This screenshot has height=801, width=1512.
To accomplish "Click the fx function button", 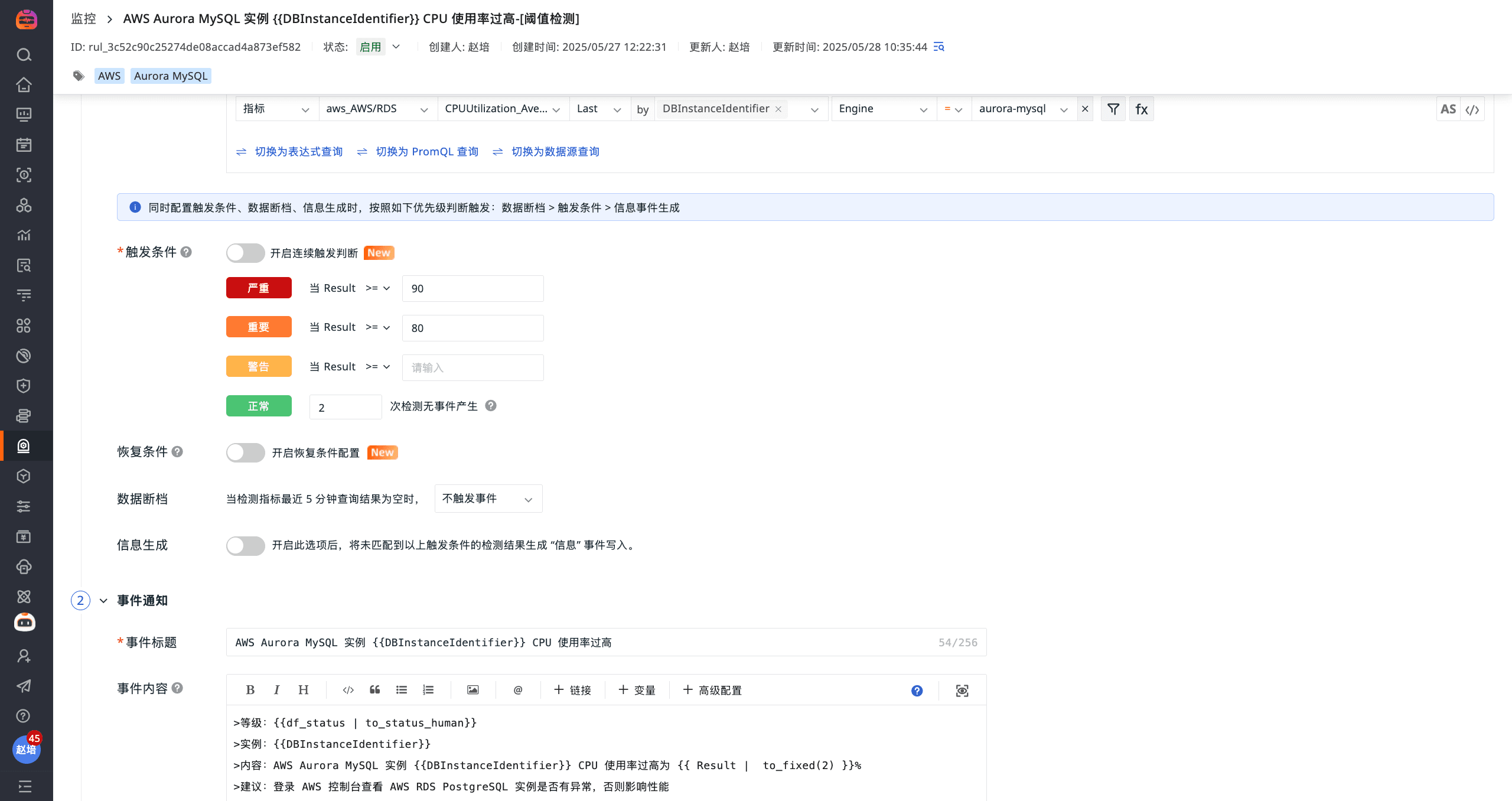I will point(1142,109).
